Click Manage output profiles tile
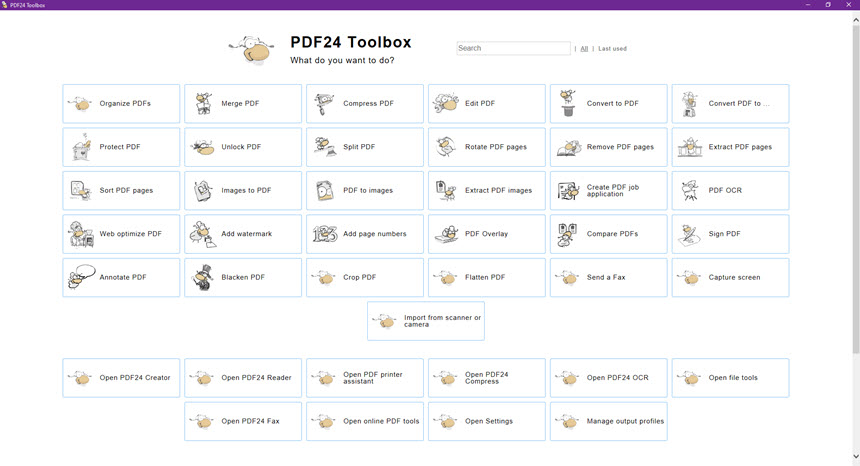860x466 pixels. coord(608,421)
